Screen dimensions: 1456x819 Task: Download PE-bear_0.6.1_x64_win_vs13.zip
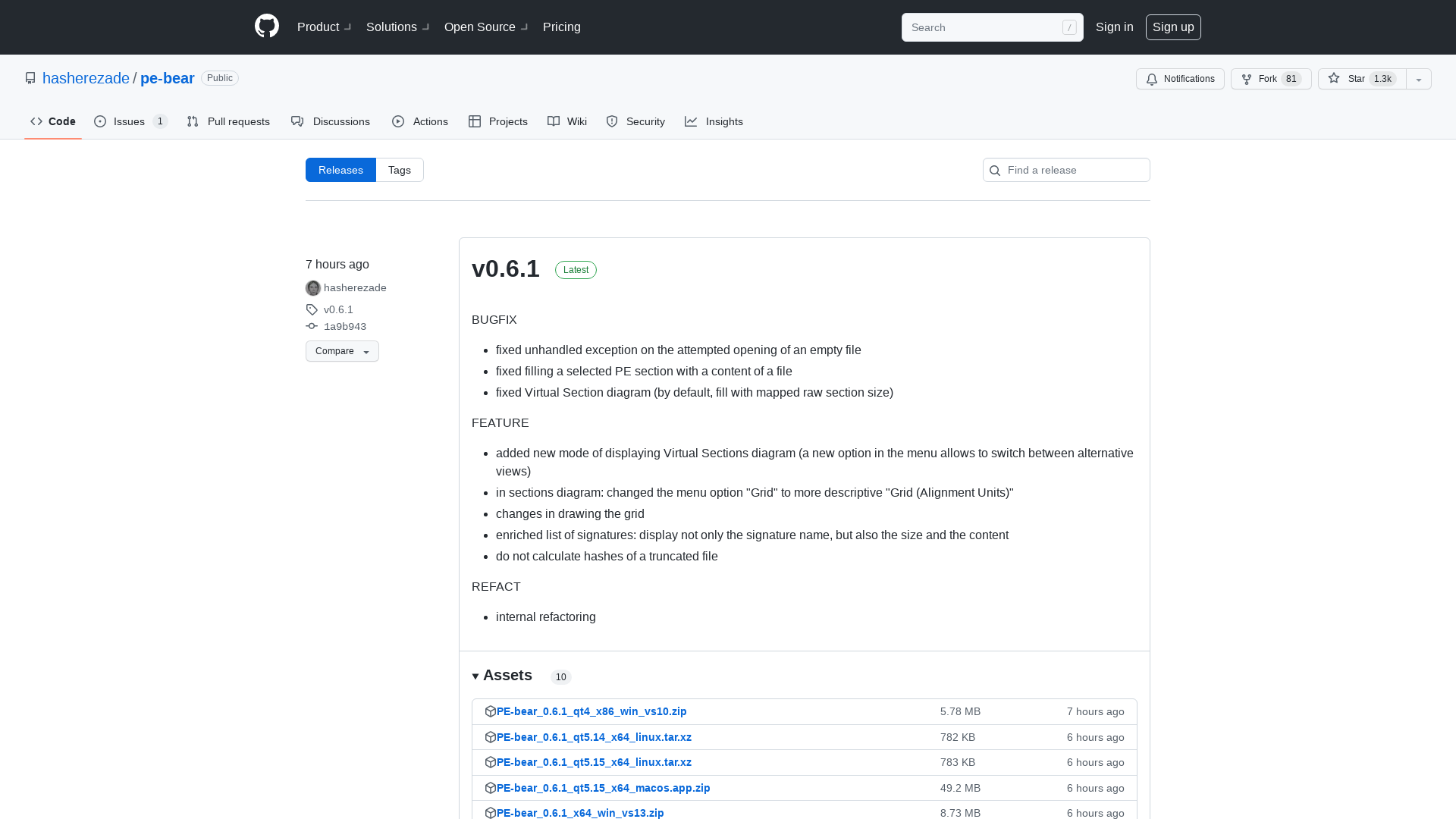coord(580,813)
